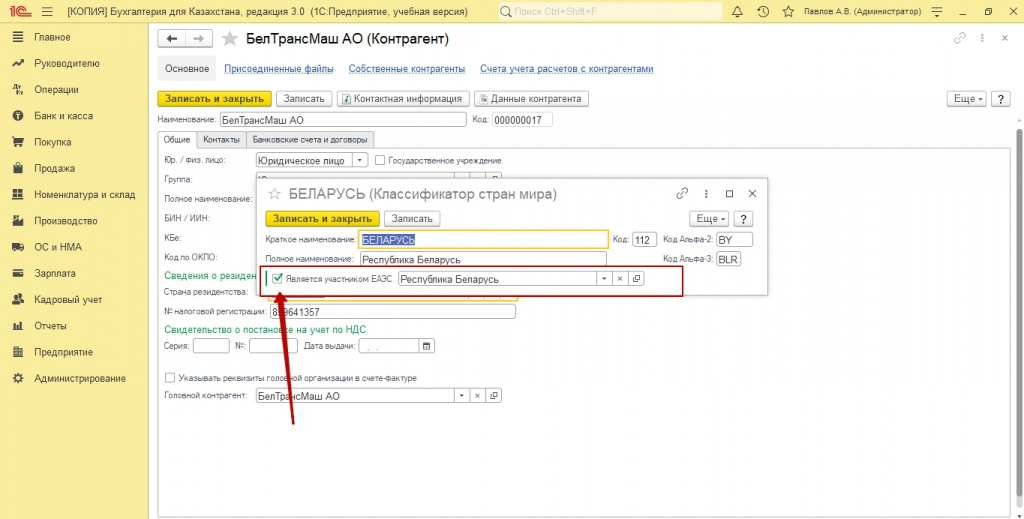This screenshot has width=1024, height=519.
Task: Open Администрирование section
Action: pyautogui.click(x=80, y=378)
